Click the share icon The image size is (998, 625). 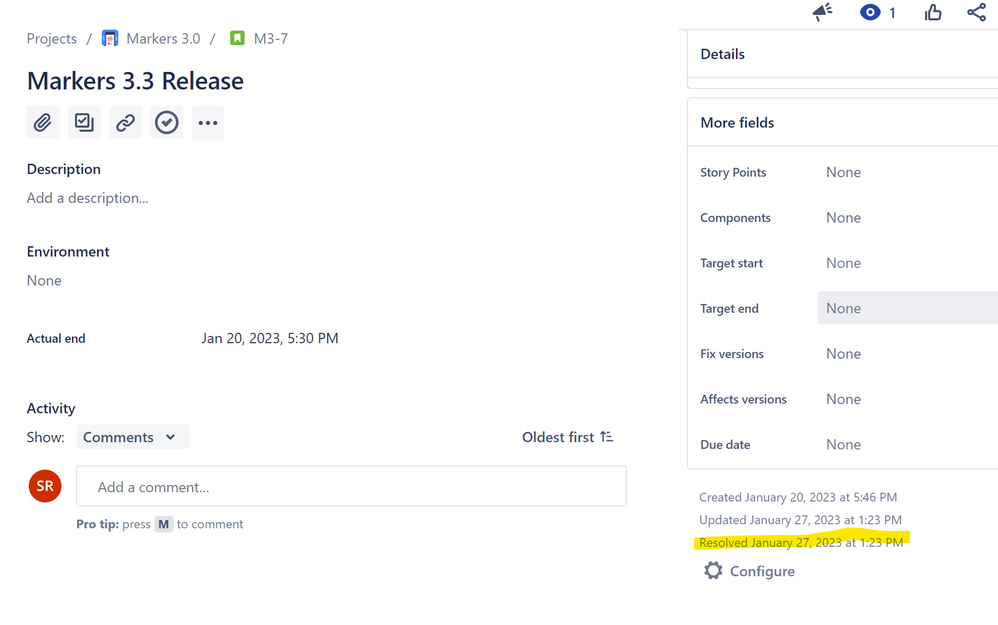[976, 12]
